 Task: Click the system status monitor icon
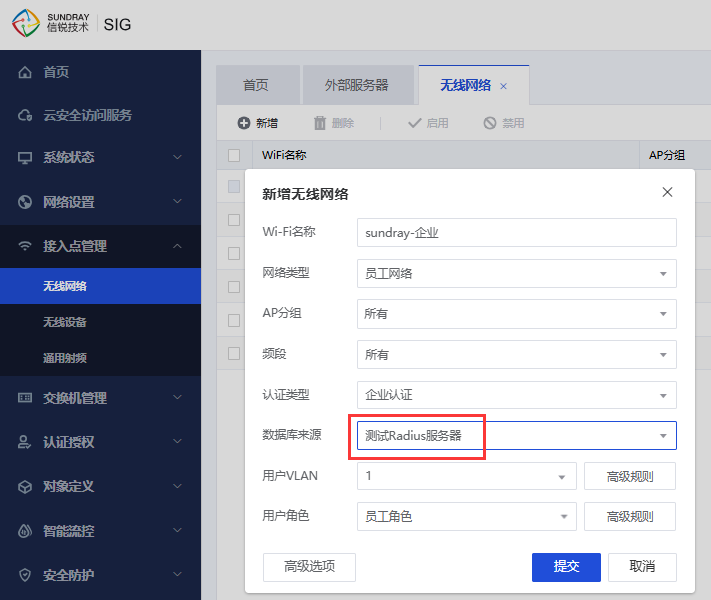[25, 158]
